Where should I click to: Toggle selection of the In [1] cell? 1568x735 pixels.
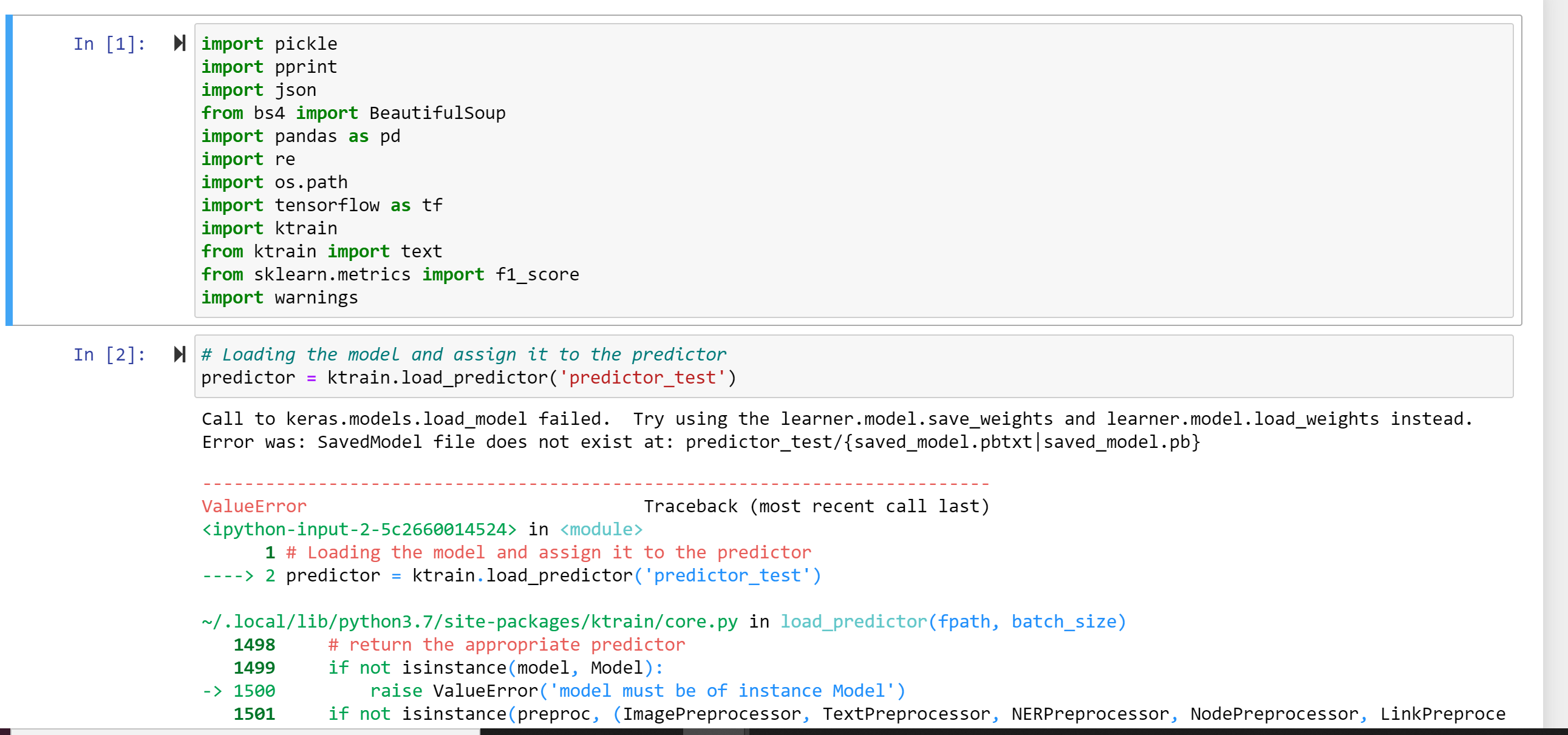click(109, 43)
